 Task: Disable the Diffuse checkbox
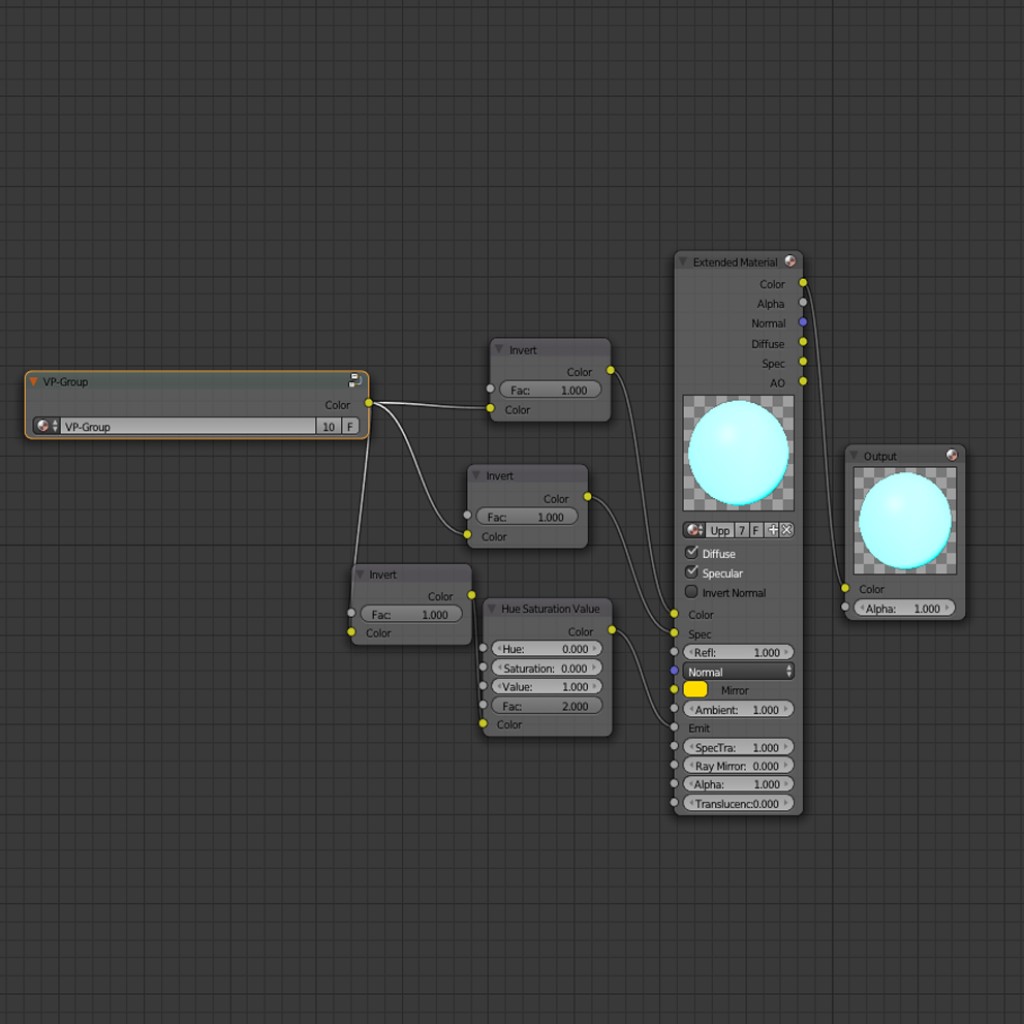(x=691, y=553)
